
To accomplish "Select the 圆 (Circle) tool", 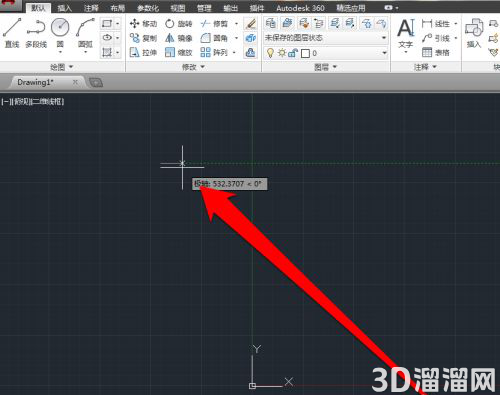I will click(60, 33).
